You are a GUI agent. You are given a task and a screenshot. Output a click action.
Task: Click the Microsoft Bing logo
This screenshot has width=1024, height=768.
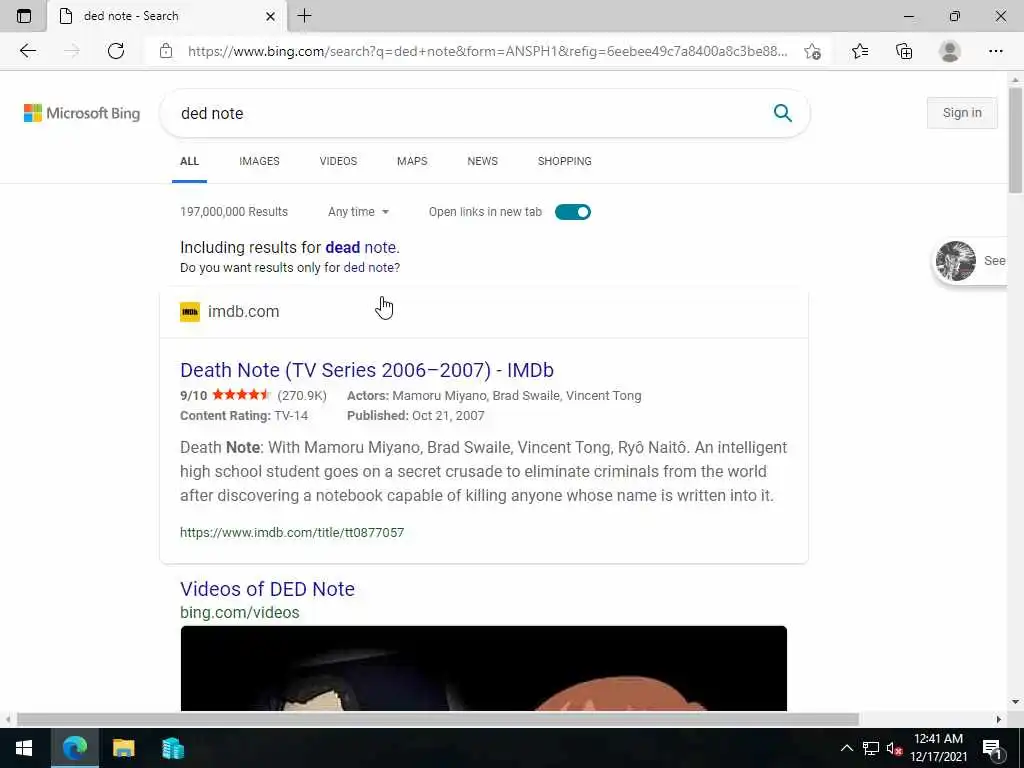click(82, 113)
